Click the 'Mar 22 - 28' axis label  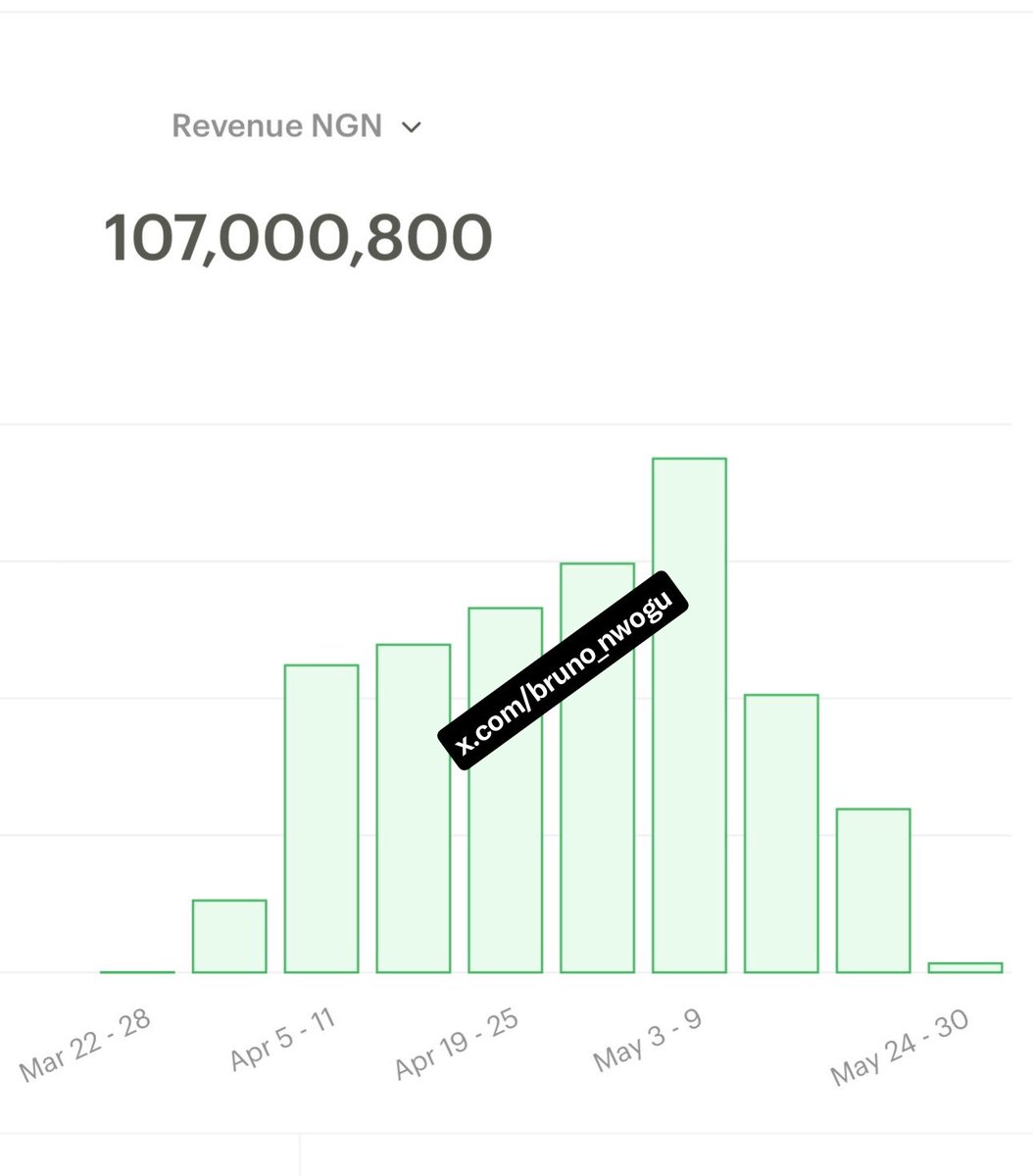[x=85, y=1045]
